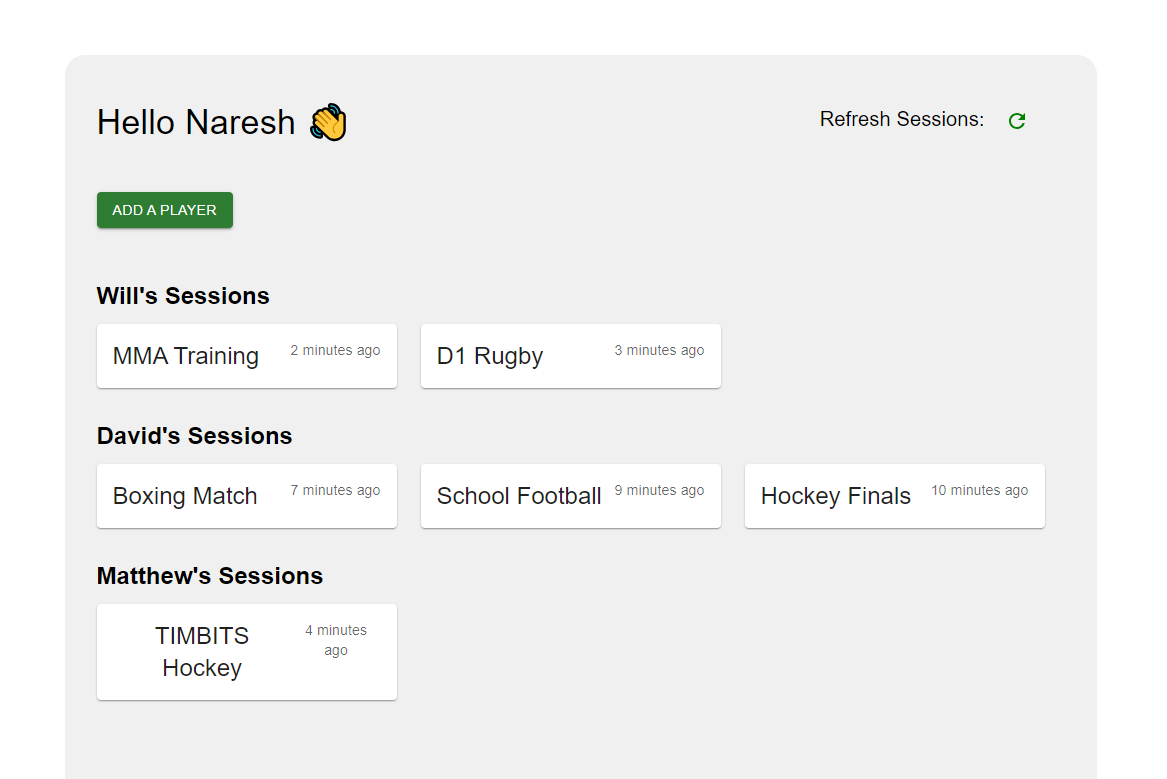Viewport: 1167px width, 779px height.
Task: Click the 3 minutes ago timestamp
Action: (x=659, y=351)
